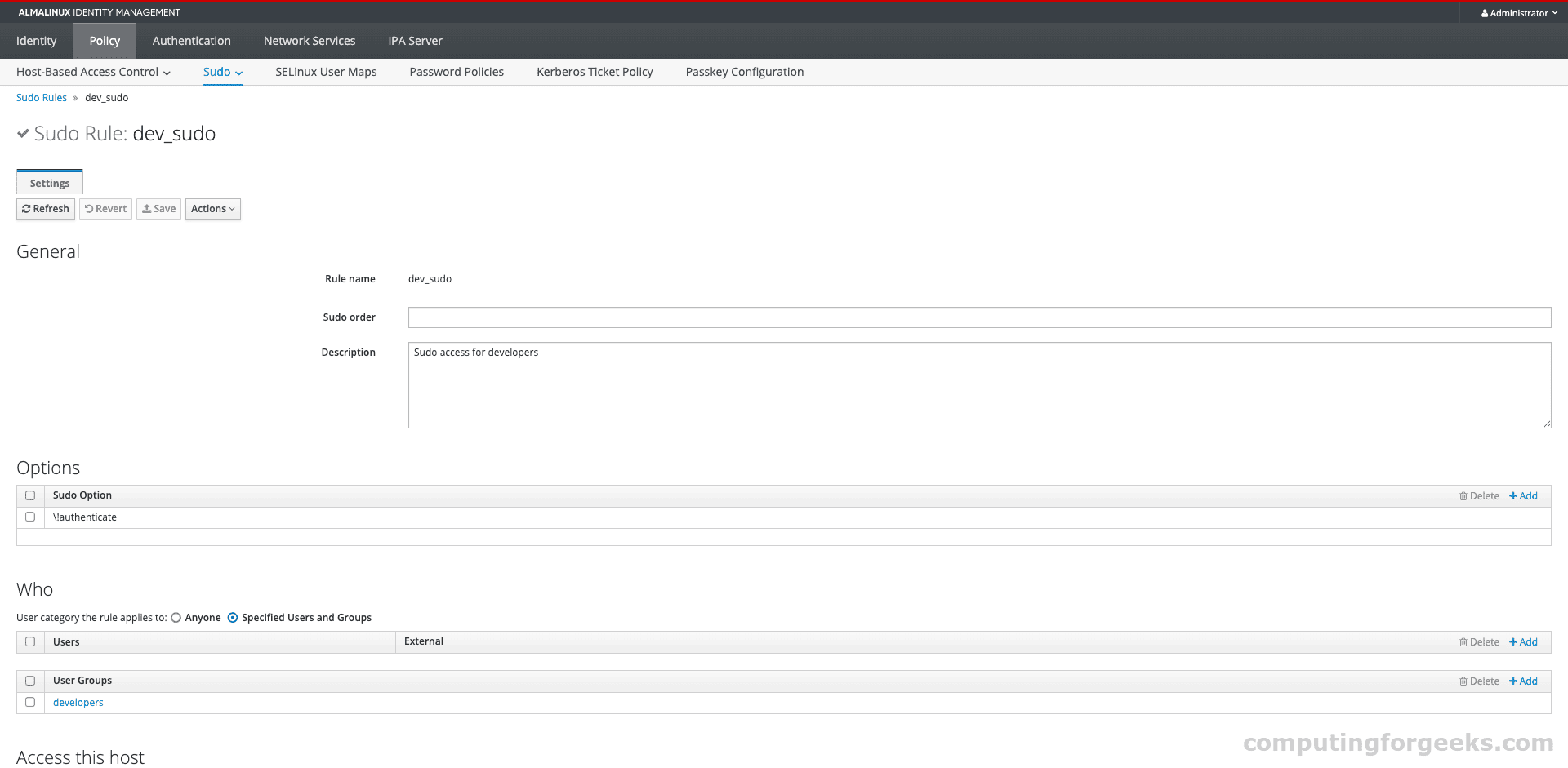Image resolution: width=1568 pixels, height=768 pixels.
Task: Open the Actions dropdown
Action: point(212,209)
